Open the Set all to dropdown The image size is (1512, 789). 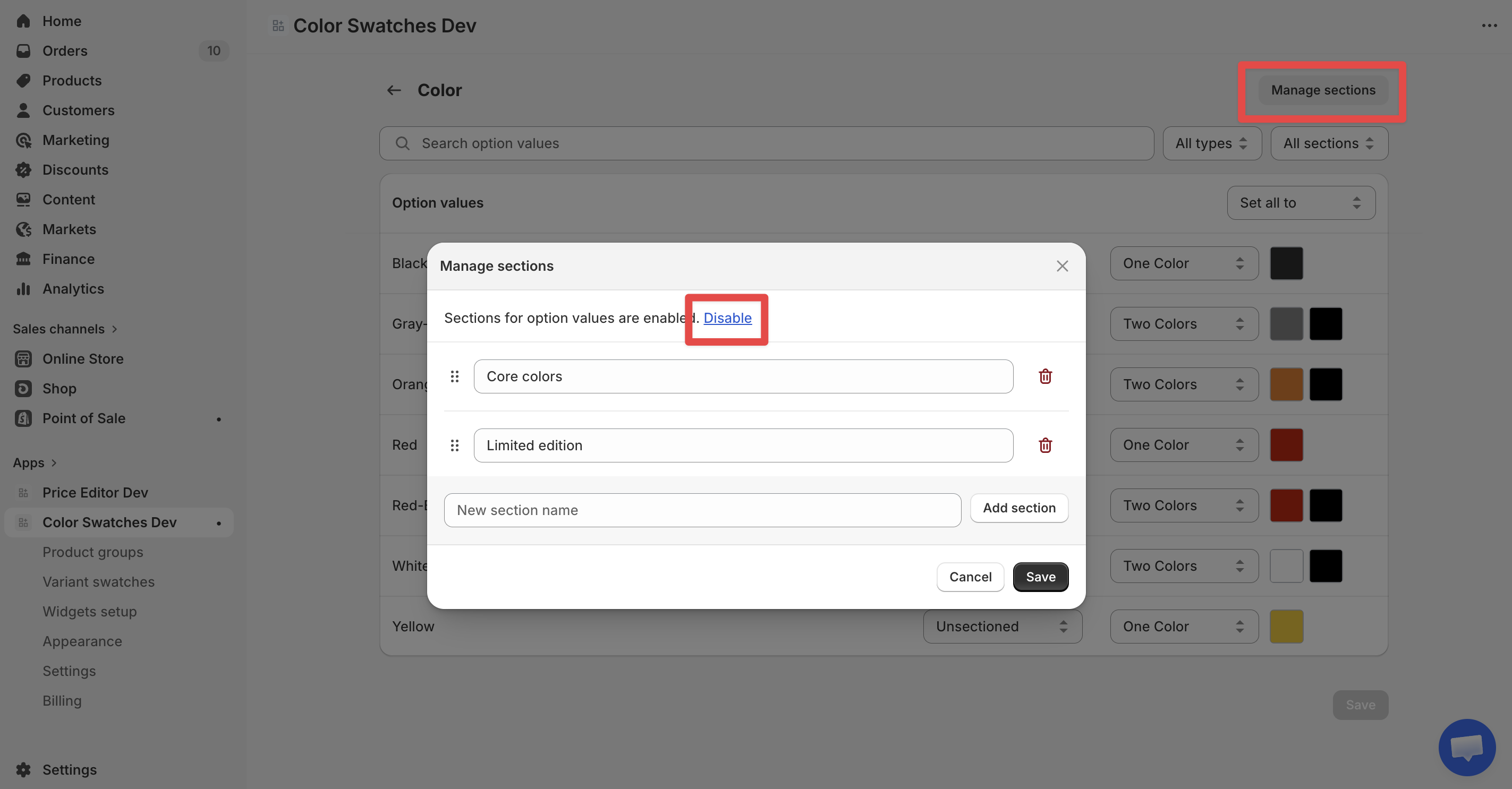tap(1300, 203)
